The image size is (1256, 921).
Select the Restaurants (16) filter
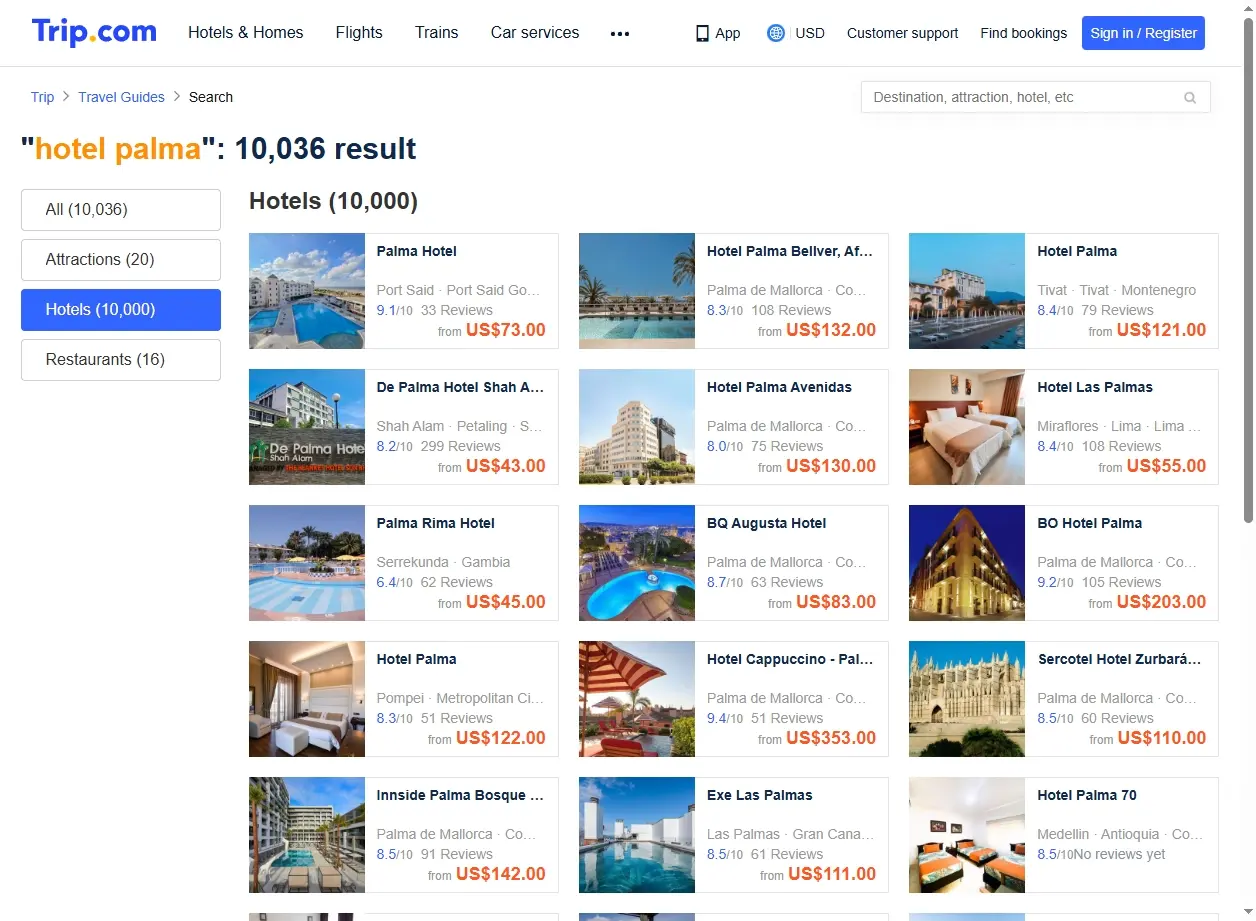[x=121, y=360]
